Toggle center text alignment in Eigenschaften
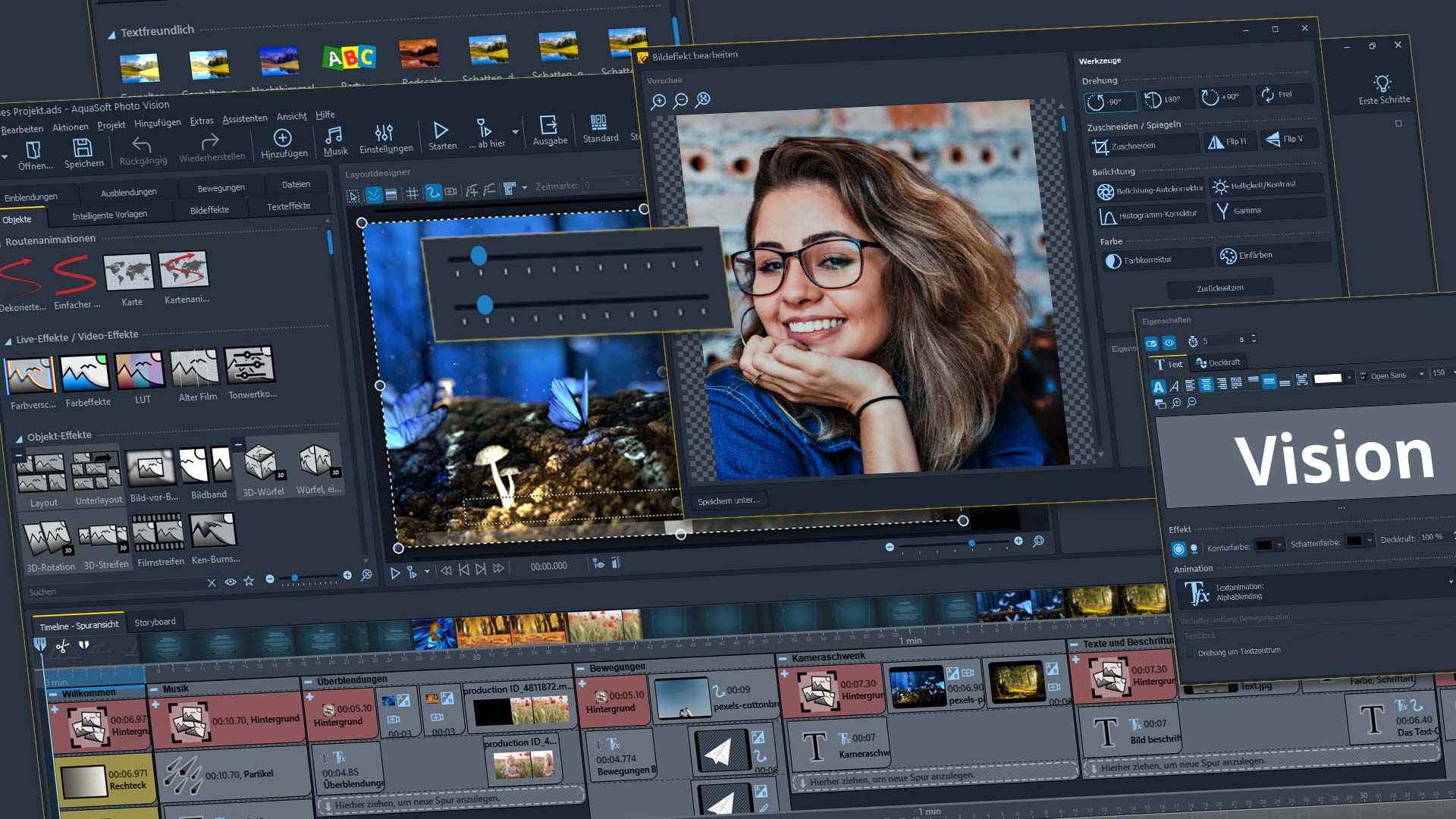The image size is (1456, 819). (x=1206, y=384)
